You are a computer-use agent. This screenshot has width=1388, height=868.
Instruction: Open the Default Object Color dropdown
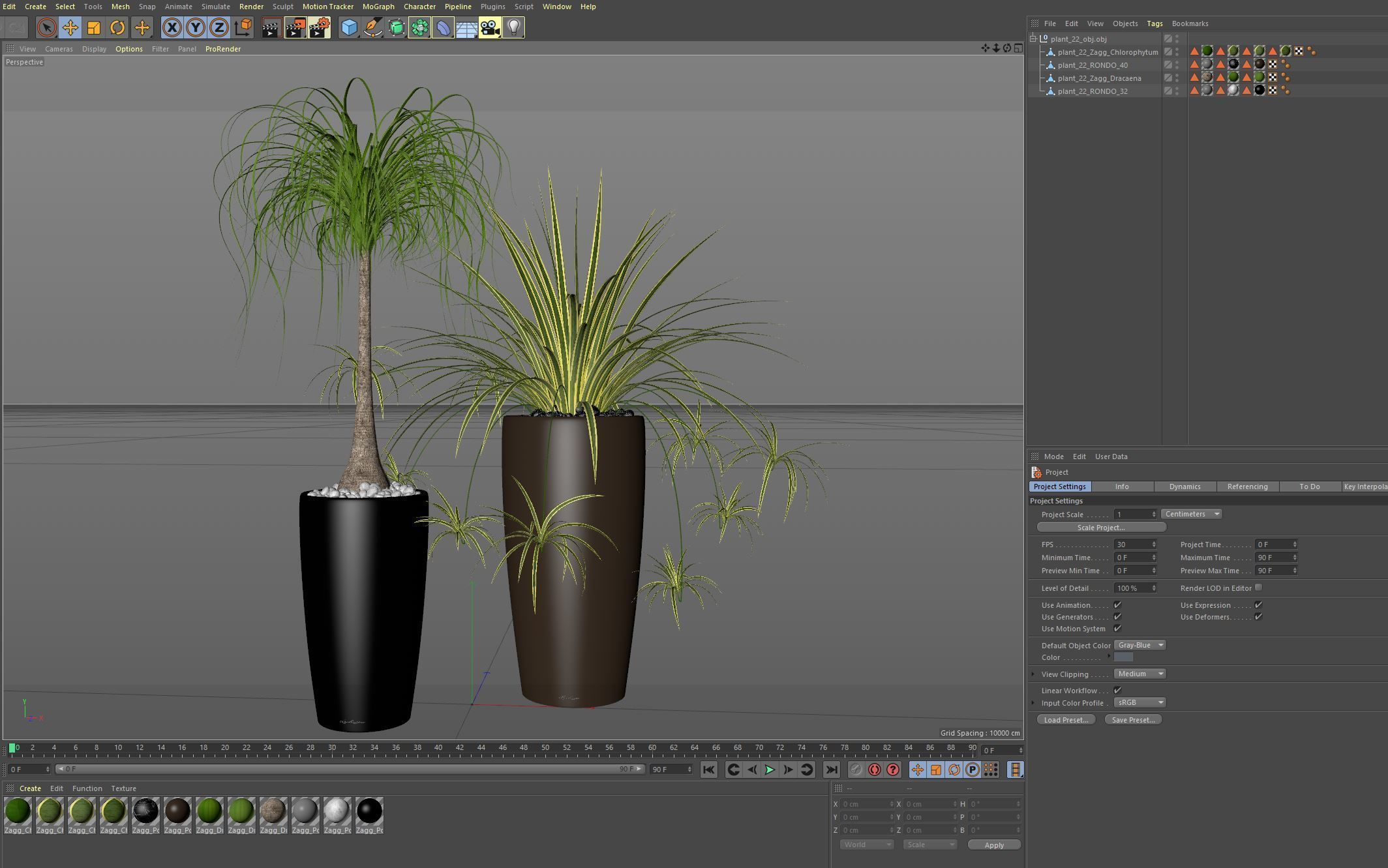(1139, 645)
